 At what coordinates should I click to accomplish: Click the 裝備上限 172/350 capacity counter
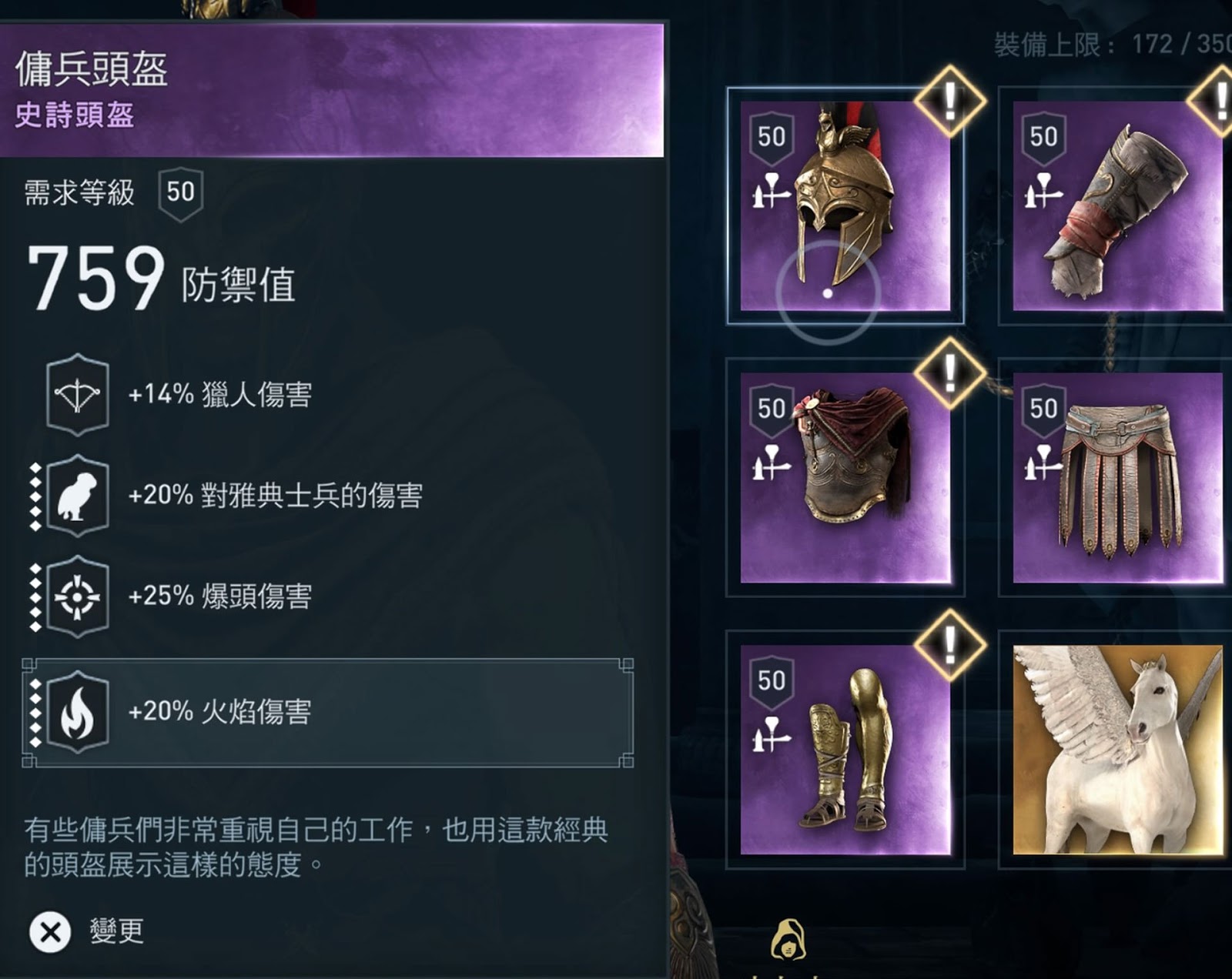(1113, 44)
